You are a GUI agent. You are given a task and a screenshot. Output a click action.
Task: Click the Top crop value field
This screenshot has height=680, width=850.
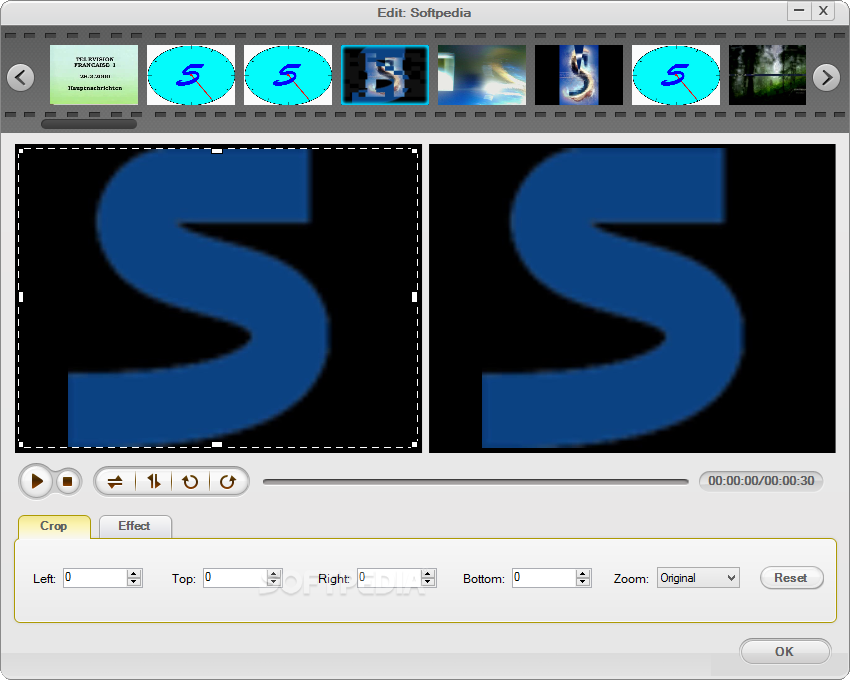(x=235, y=578)
